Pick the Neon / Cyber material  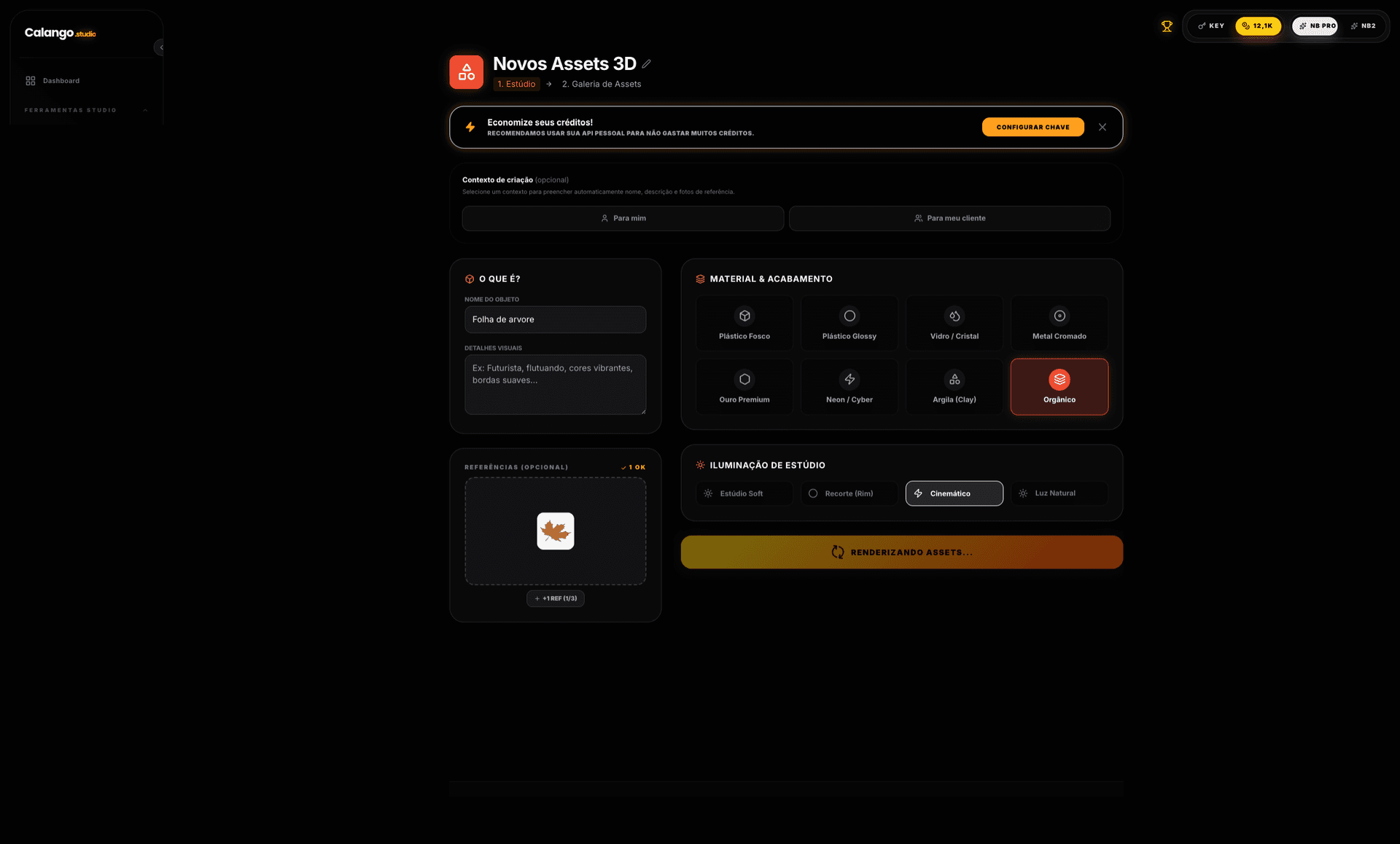[849, 386]
